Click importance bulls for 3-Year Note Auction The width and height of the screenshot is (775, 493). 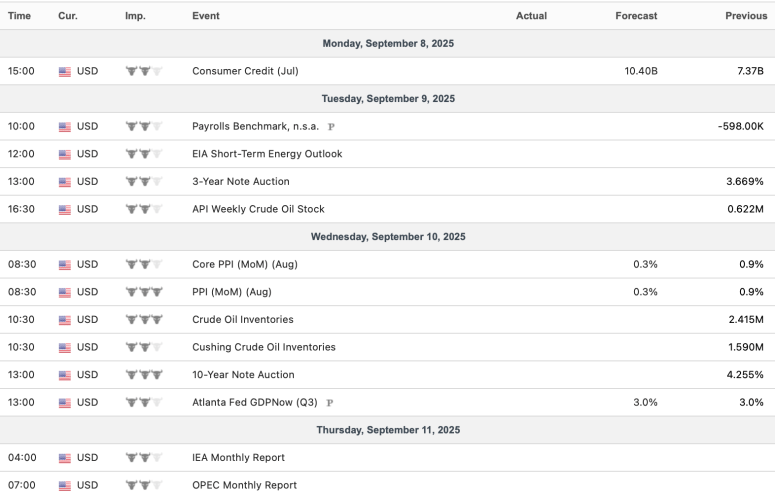pyautogui.click(x=144, y=182)
